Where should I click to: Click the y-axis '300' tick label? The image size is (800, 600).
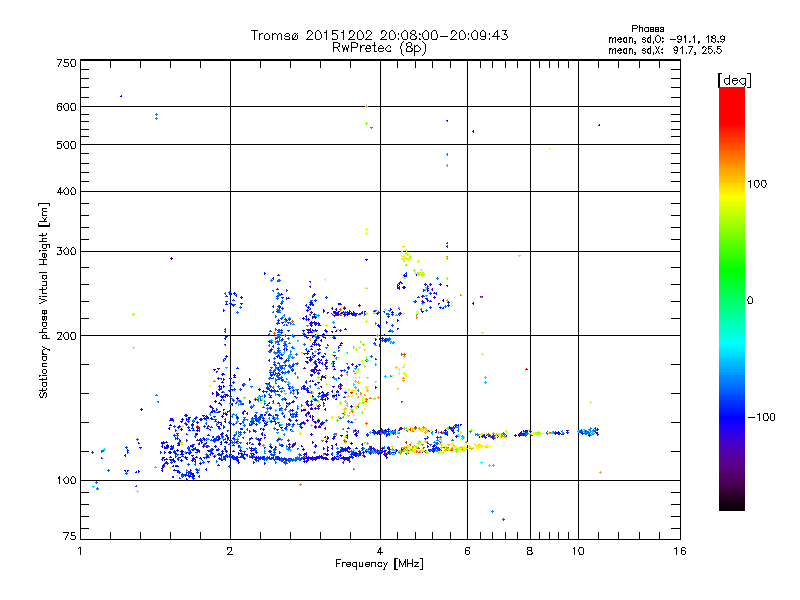pos(67,252)
